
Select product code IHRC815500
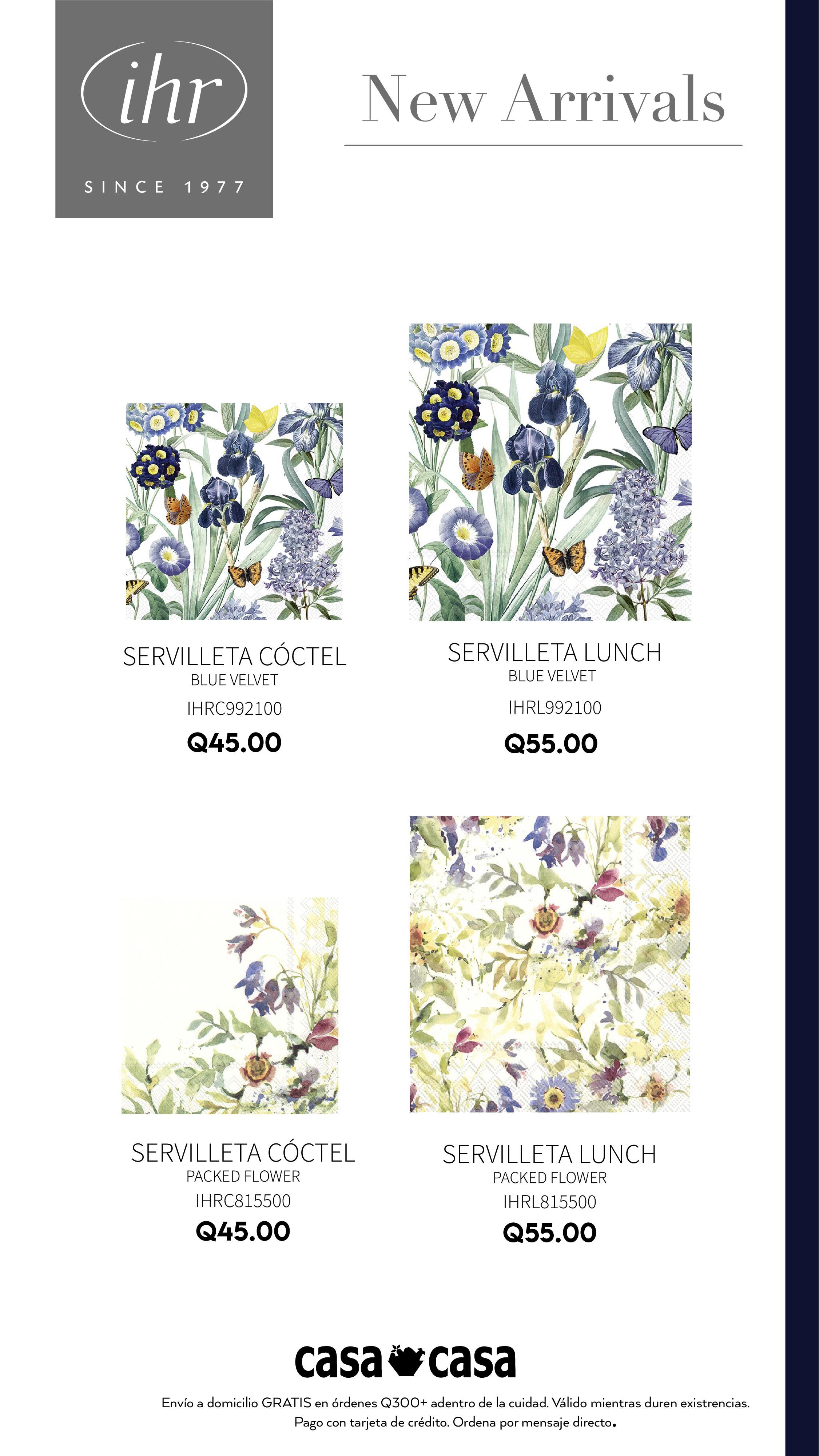243,1201
